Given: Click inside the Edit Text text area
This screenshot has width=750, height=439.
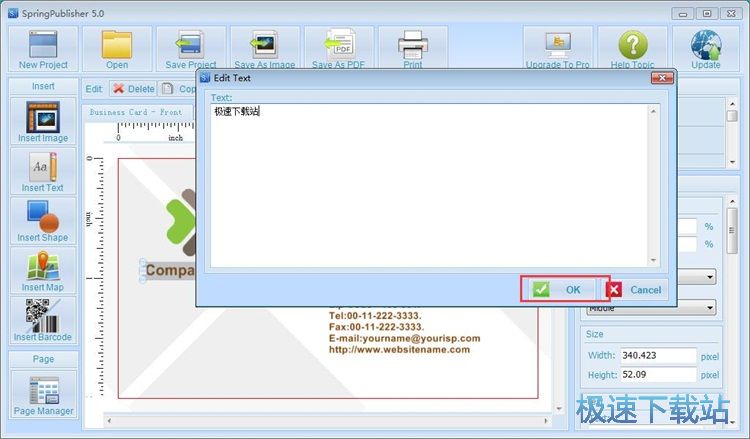Looking at the screenshot, I should 430,186.
